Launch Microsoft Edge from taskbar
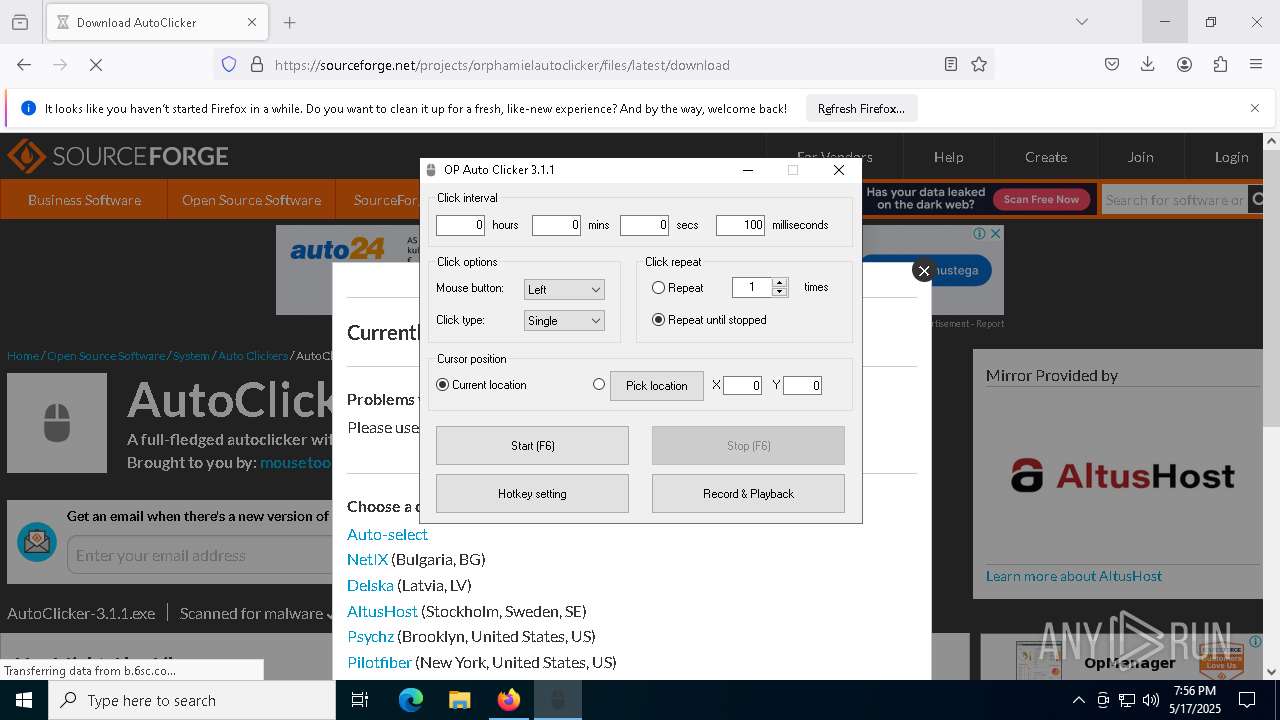 [x=411, y=700]
